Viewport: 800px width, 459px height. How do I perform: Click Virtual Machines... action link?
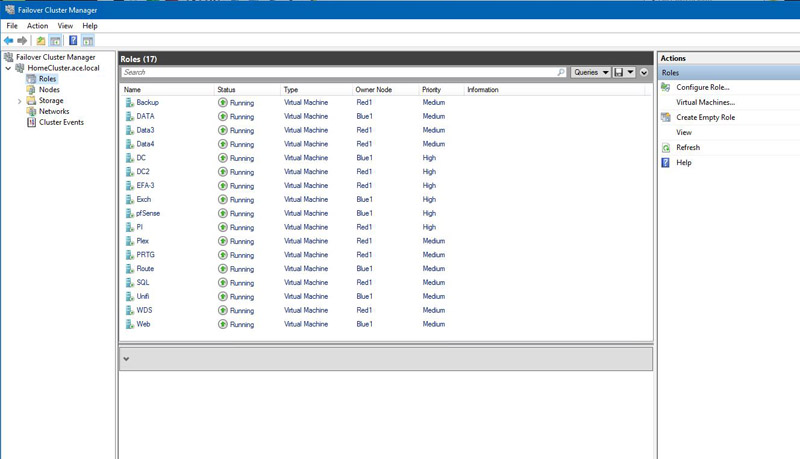click(x=706, y=103)
